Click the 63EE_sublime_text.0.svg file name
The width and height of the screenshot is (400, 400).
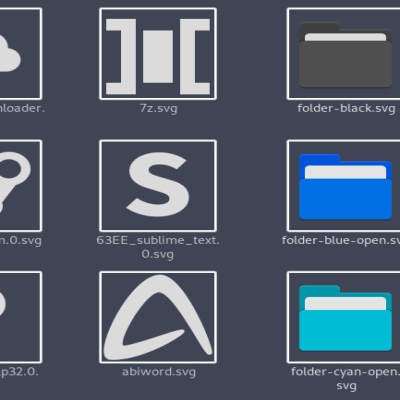click(158, 247)
